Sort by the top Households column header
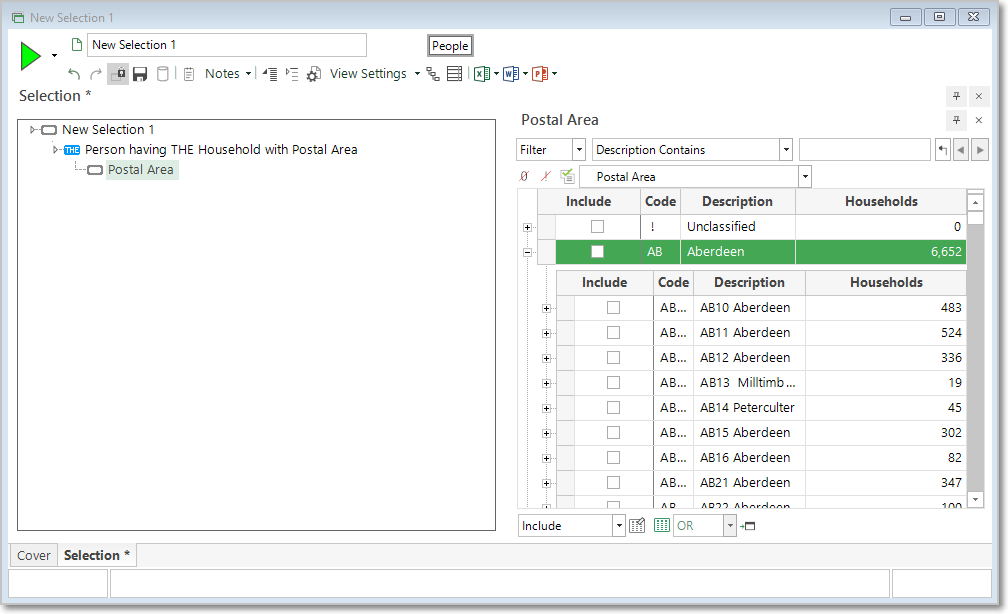1008x614 pixels. click(x=881, y=201)
